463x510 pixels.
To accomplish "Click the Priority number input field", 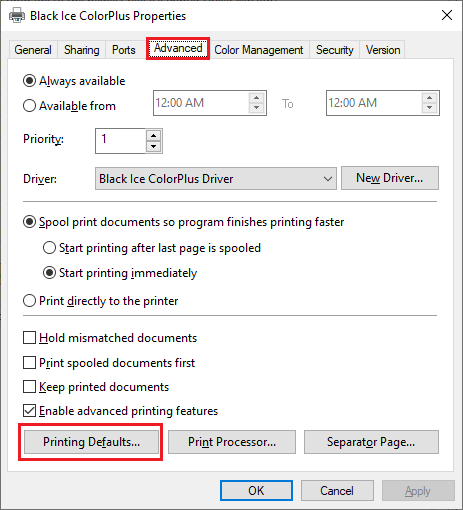I will [121, 141].
